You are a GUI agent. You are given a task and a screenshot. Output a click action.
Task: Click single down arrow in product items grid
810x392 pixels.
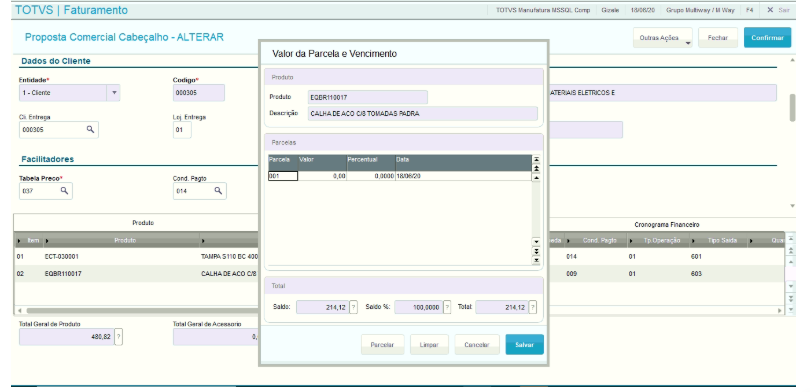[790, 286]
